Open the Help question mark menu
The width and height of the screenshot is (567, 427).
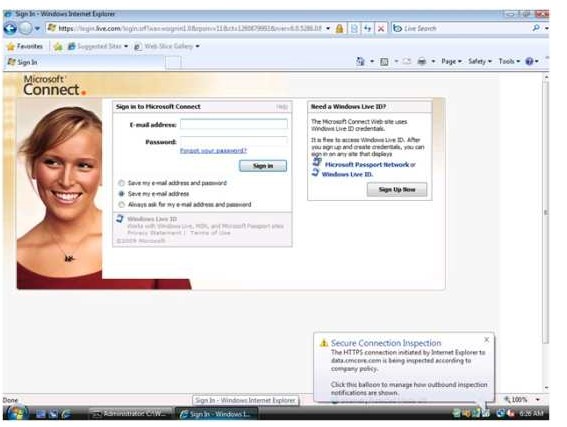532,61
